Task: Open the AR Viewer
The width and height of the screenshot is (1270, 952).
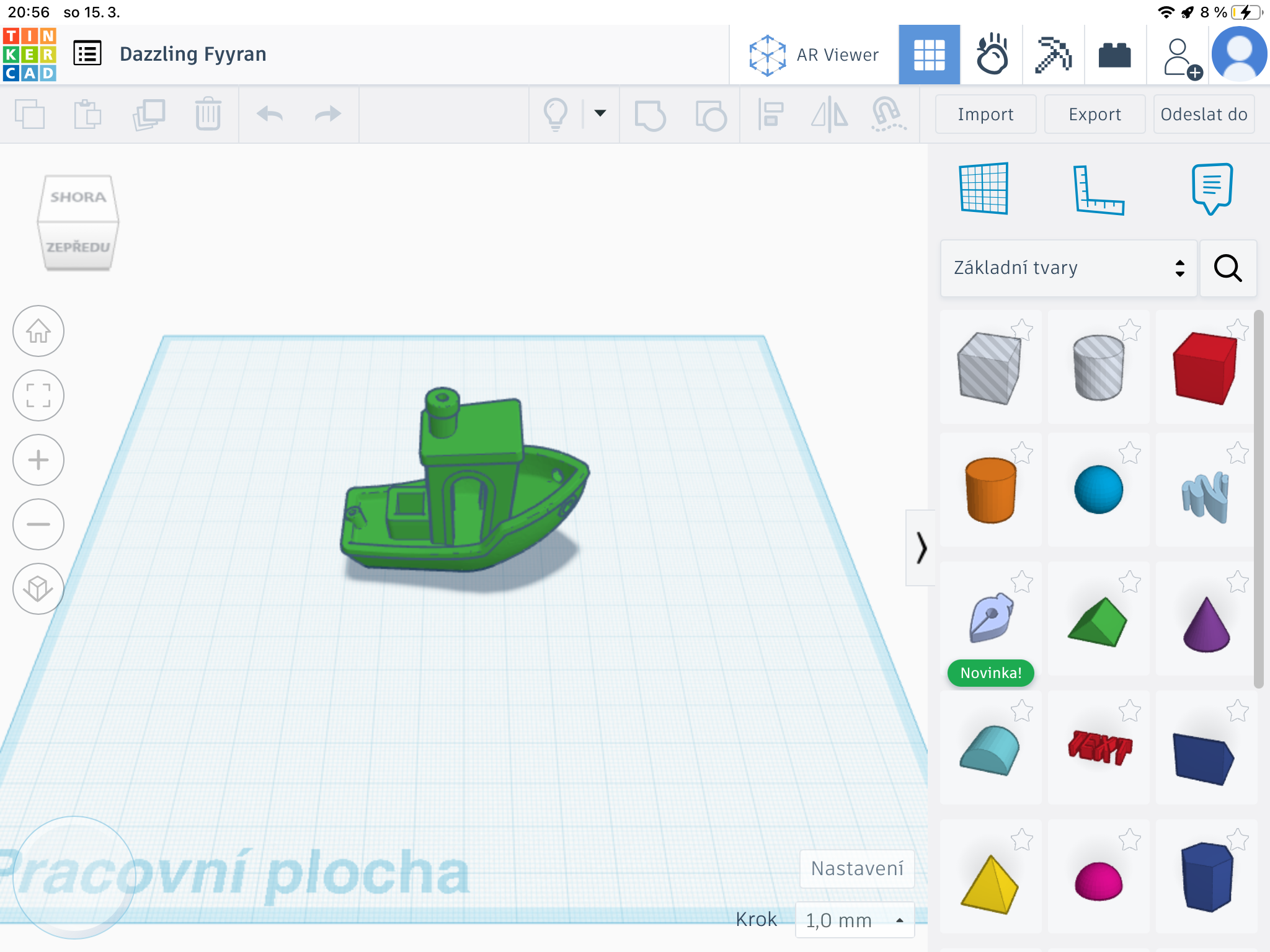Action: (x=813, y=55)
